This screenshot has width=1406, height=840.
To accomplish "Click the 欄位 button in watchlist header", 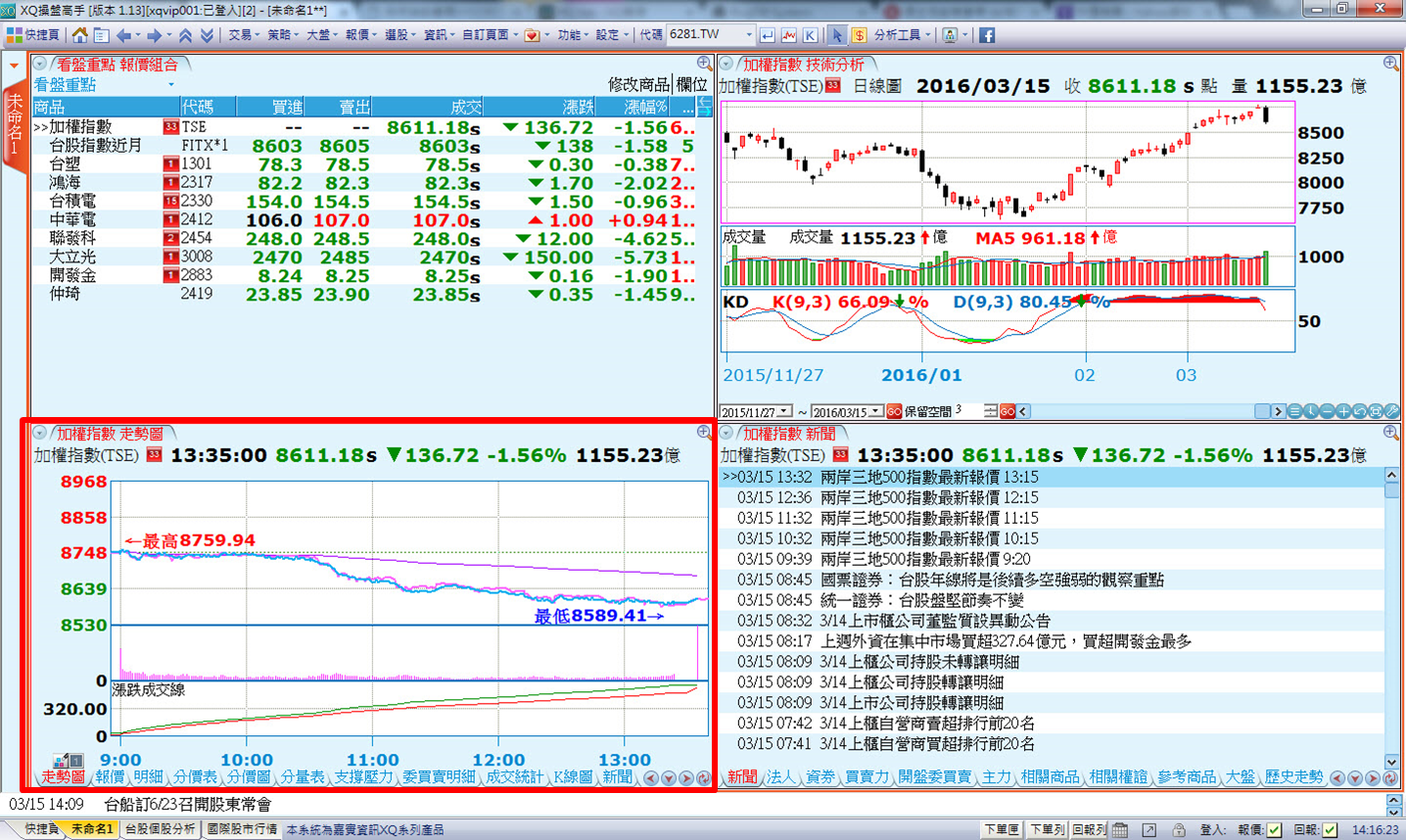I will pos(692,85).
